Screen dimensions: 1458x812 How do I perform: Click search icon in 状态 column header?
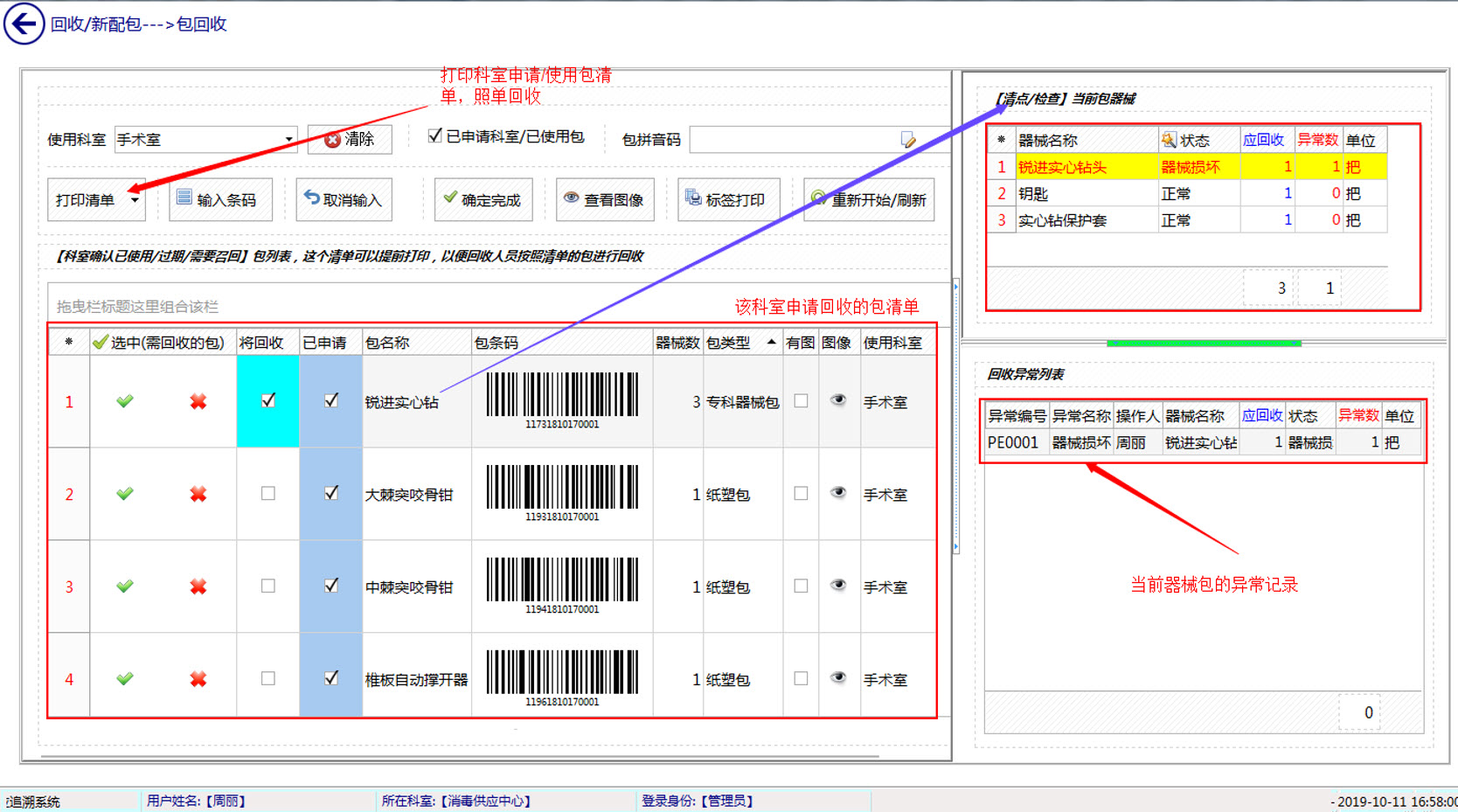tap(1169, 140)
